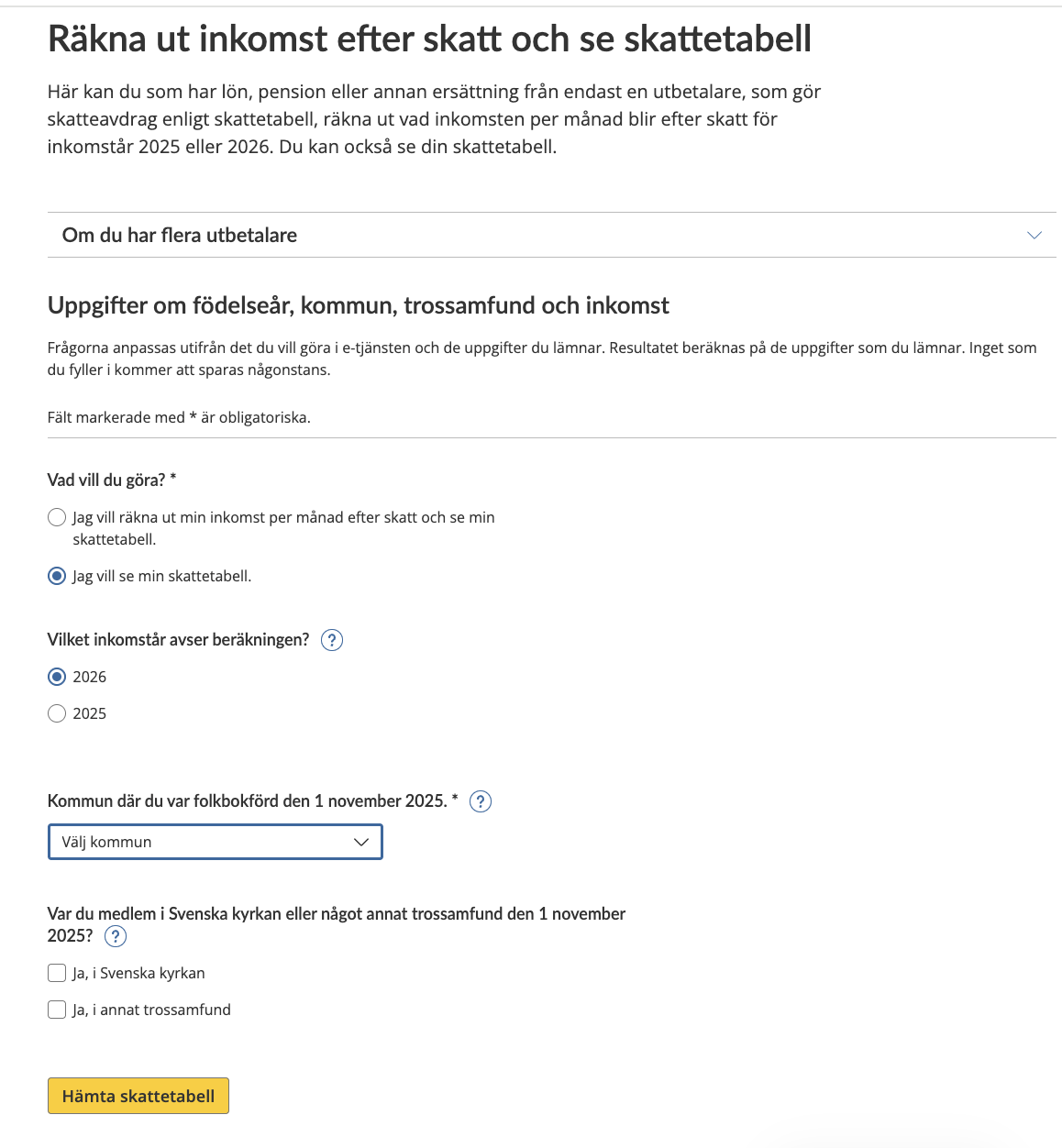Click the '2026' label text
This screenshot has width=1062, height=1148.
(x=90, y=677)
